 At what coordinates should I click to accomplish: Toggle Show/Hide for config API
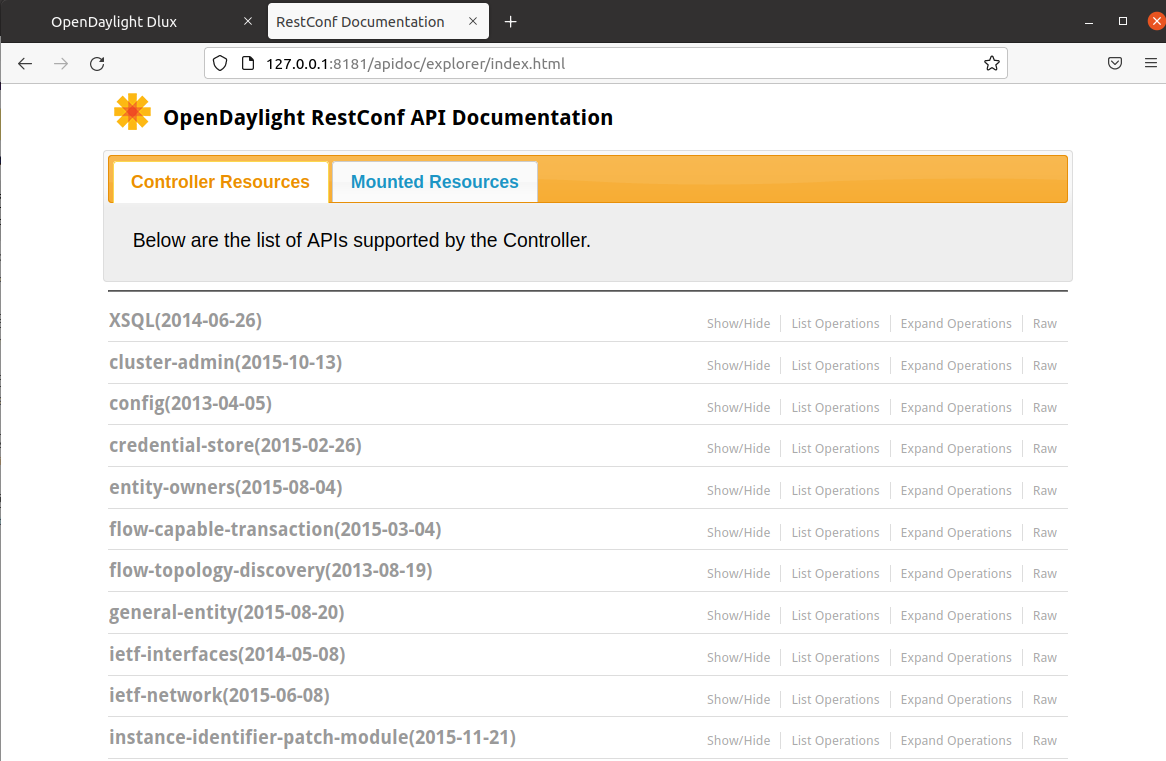pos(738,408)
